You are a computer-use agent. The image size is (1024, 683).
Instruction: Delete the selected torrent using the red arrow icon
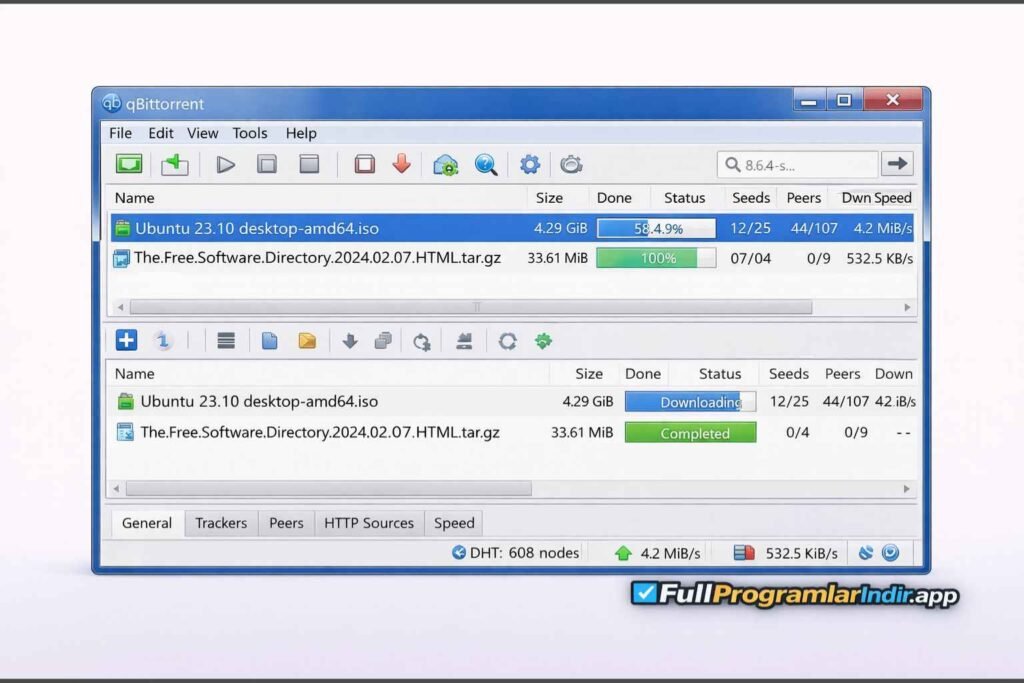point(402,164)
